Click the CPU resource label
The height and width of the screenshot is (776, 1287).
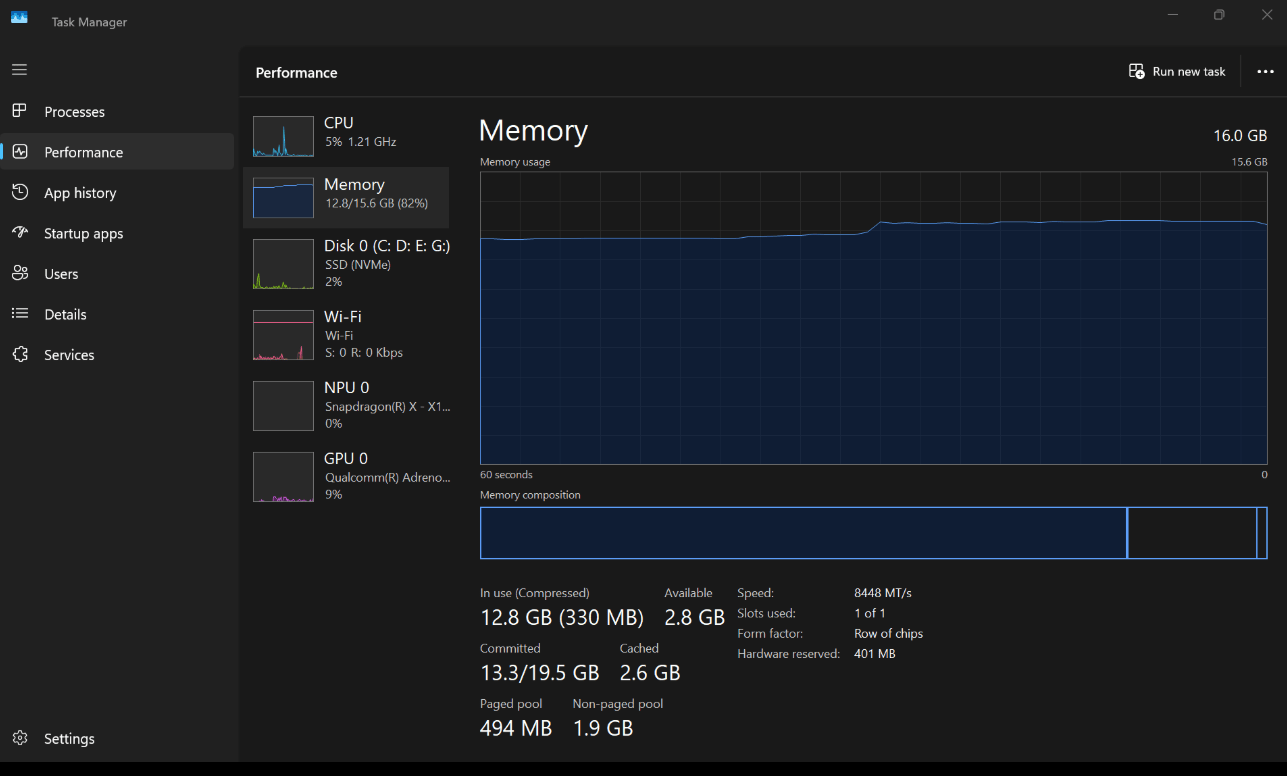(338, 123)
